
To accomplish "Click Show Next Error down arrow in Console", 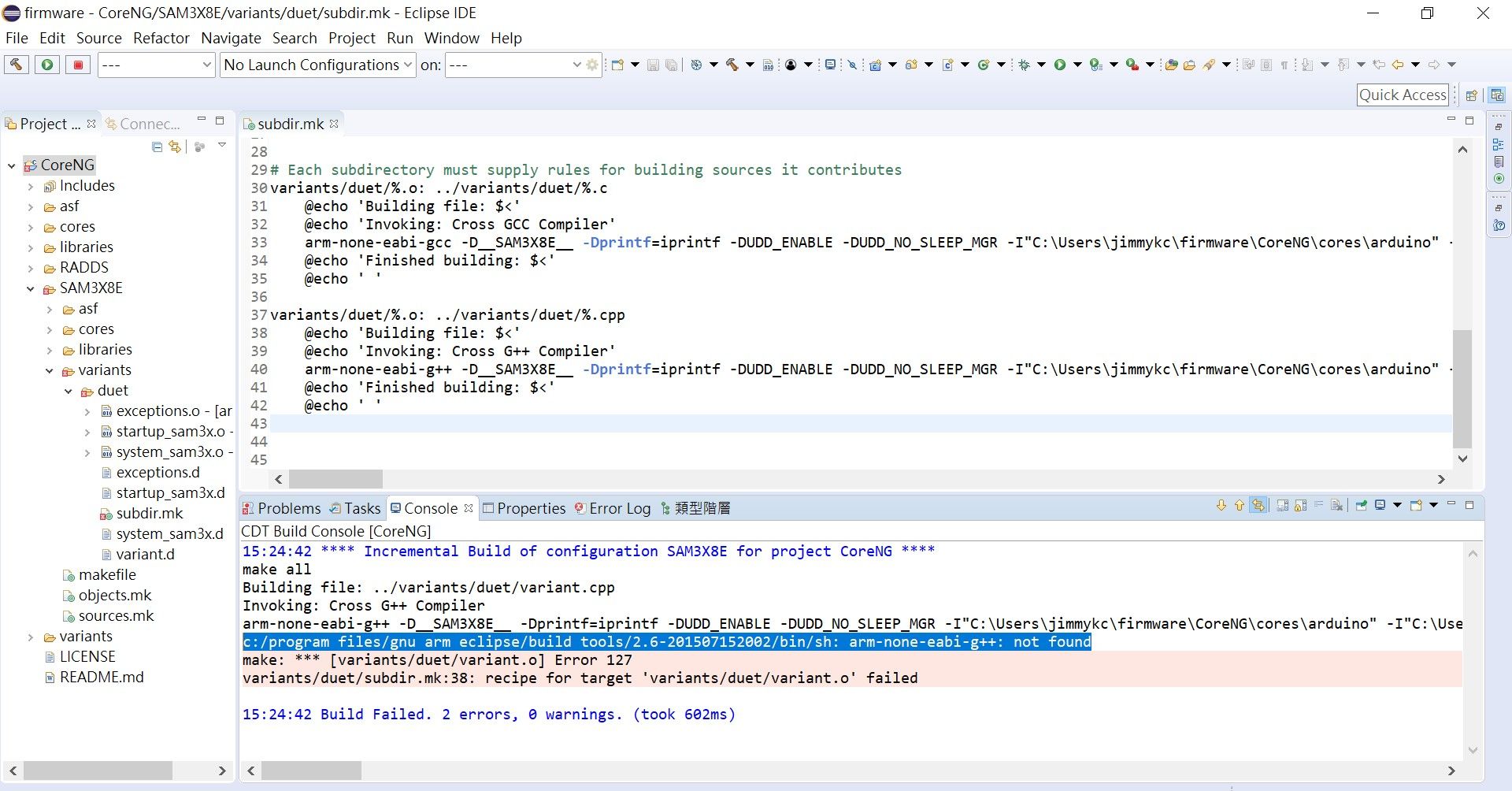I will [x=1221, y=506].
